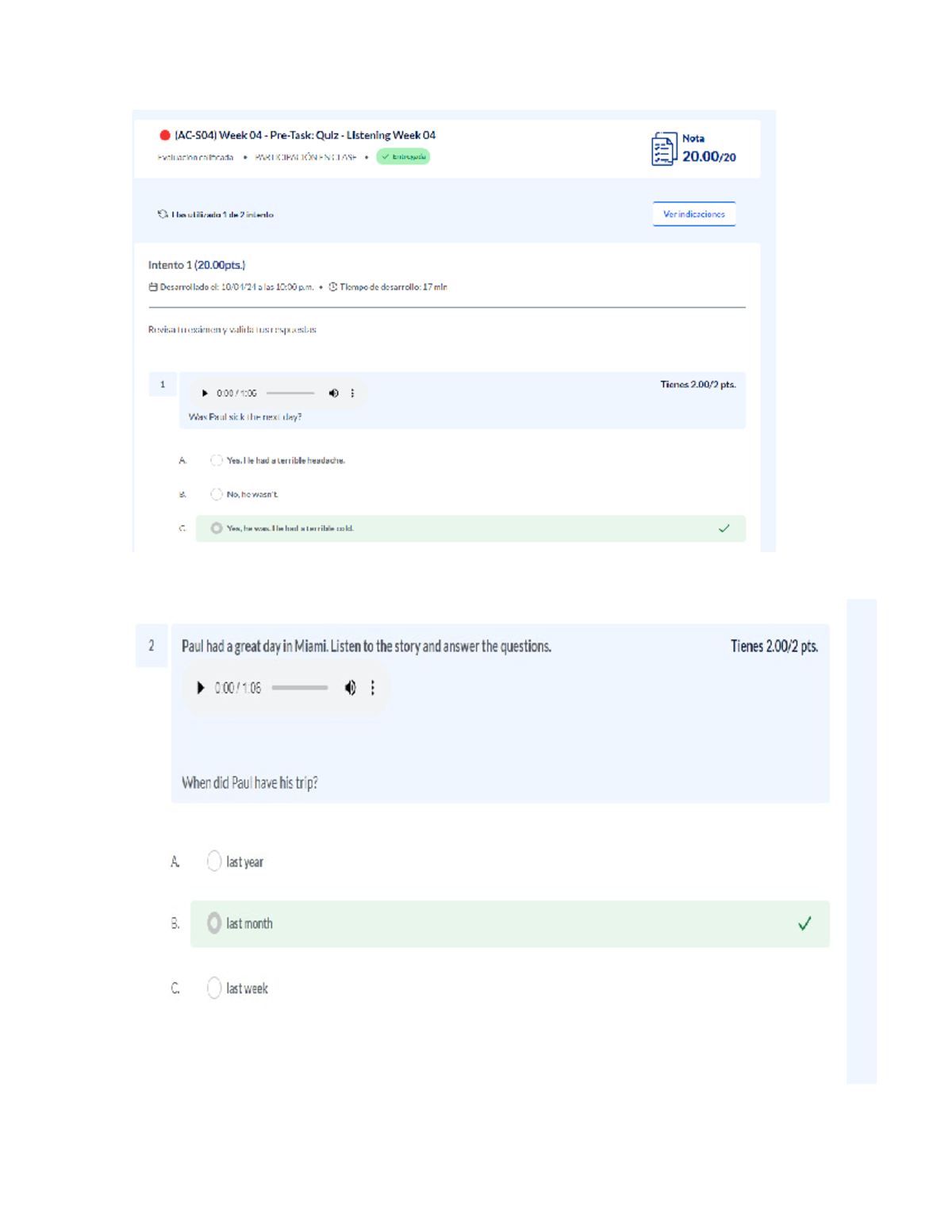The width and height of the screenshot is (952, 1232).
Task: Play the question 2 audio clip
Action: tap(201, 688)
